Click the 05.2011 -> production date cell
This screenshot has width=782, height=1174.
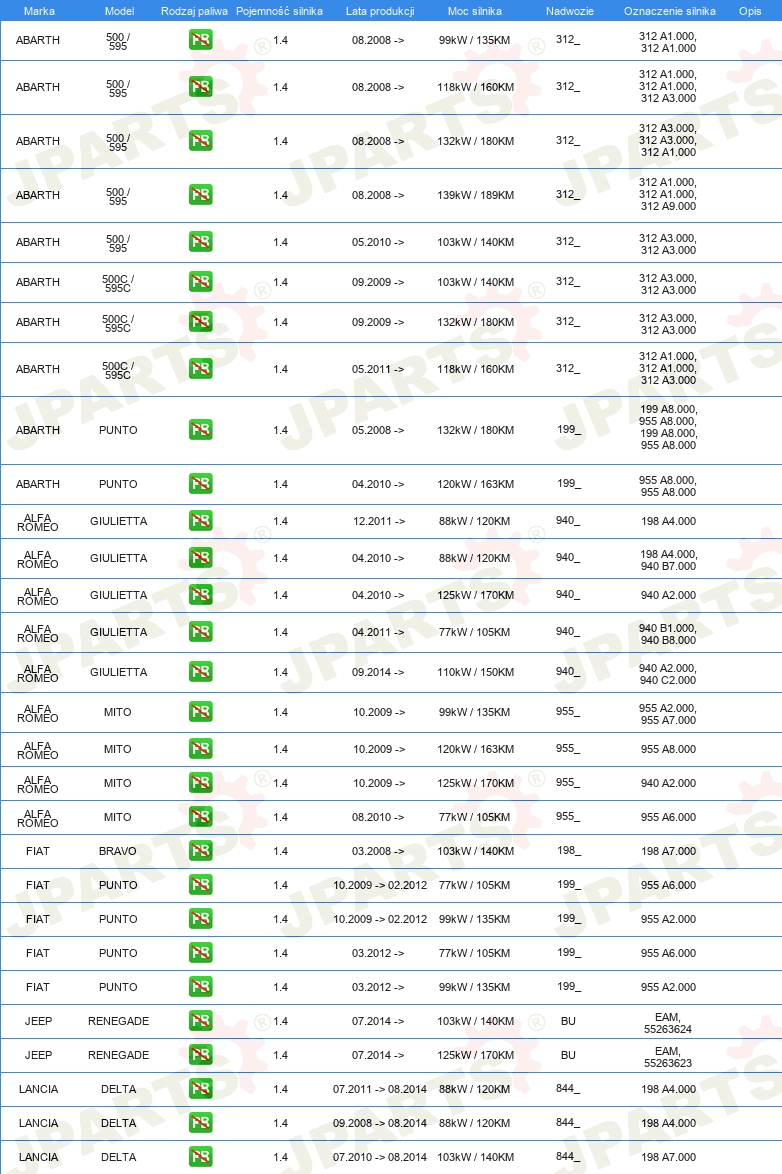click(378, 369)
